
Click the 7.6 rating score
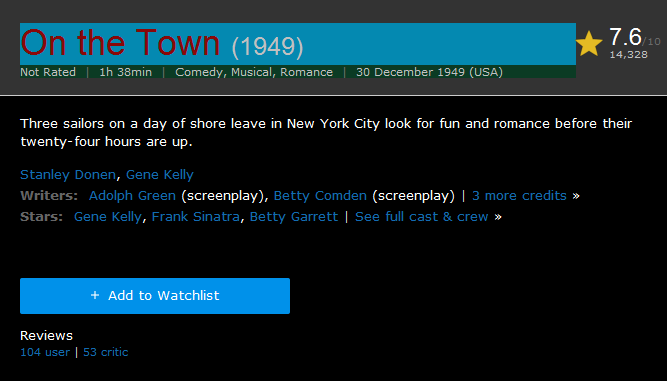tap(625, 37)
